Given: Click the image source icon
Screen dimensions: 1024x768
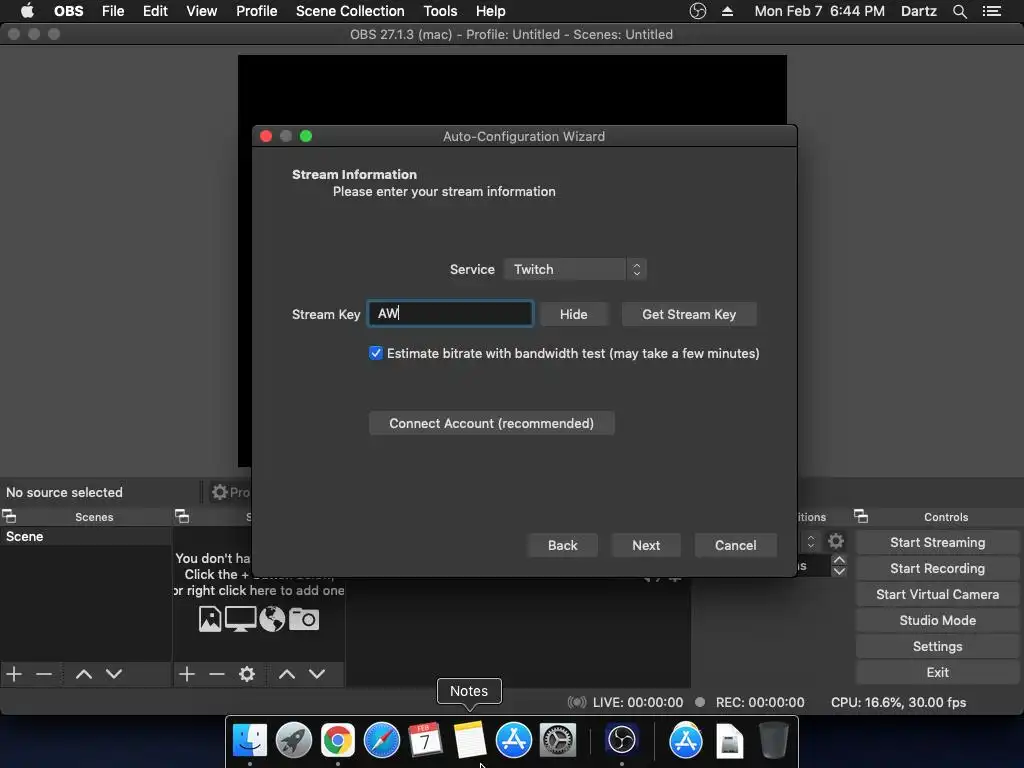Looking at the screenshot, I should coord(210,618).
